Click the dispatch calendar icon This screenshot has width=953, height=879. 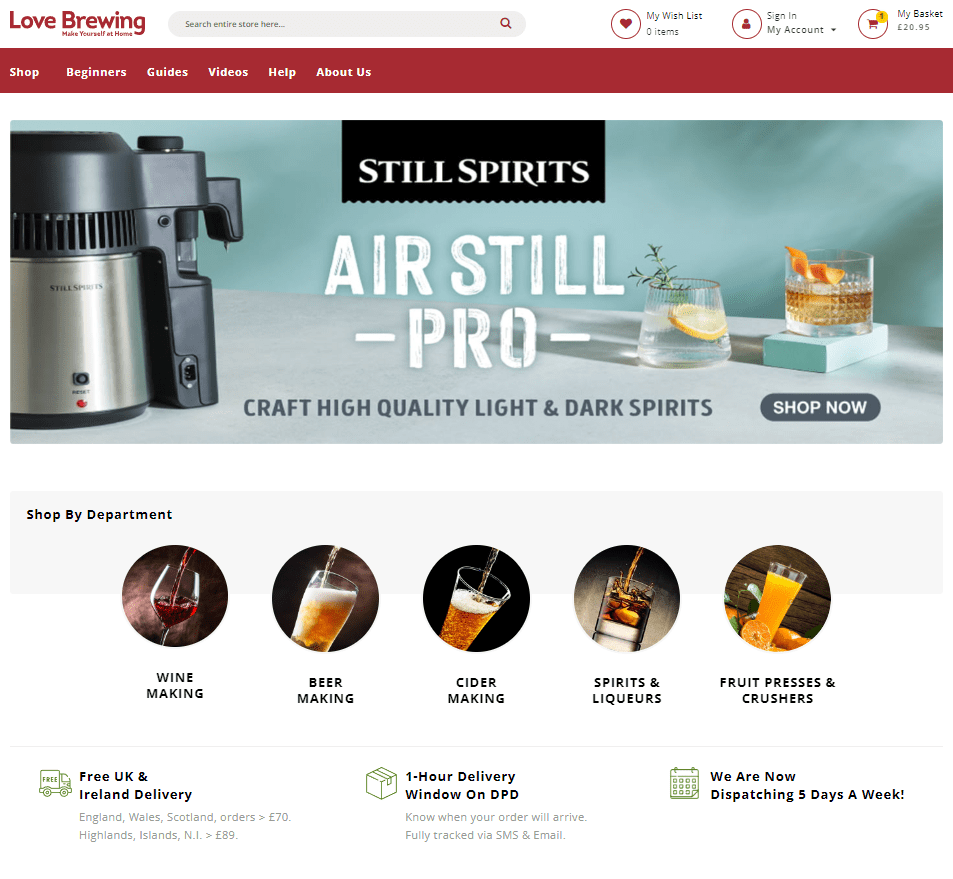point(684,783)
